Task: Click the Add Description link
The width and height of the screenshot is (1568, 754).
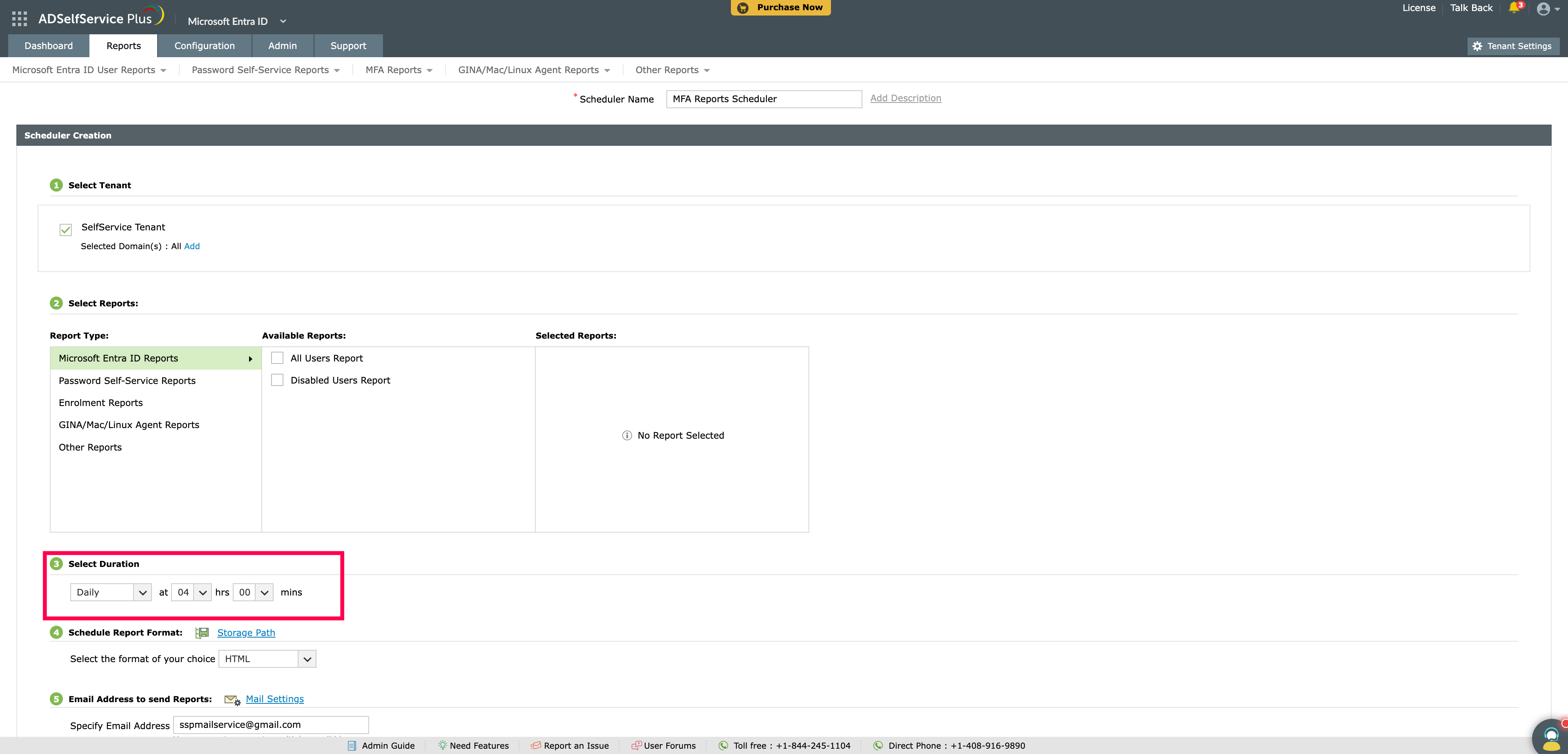Action: coord(906,98)
